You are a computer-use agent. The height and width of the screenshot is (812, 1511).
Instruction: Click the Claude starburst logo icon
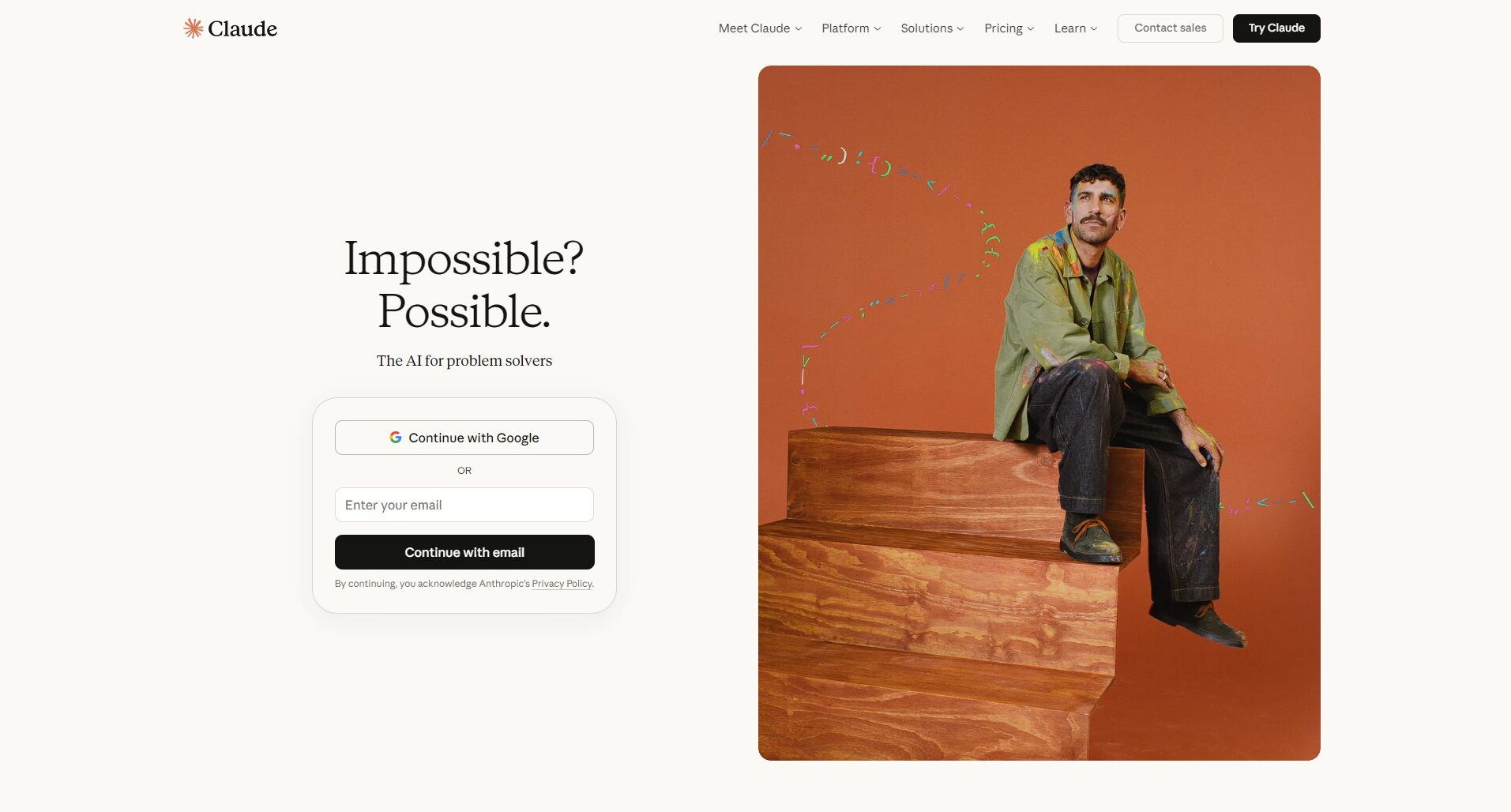click(x=193, y=28)
